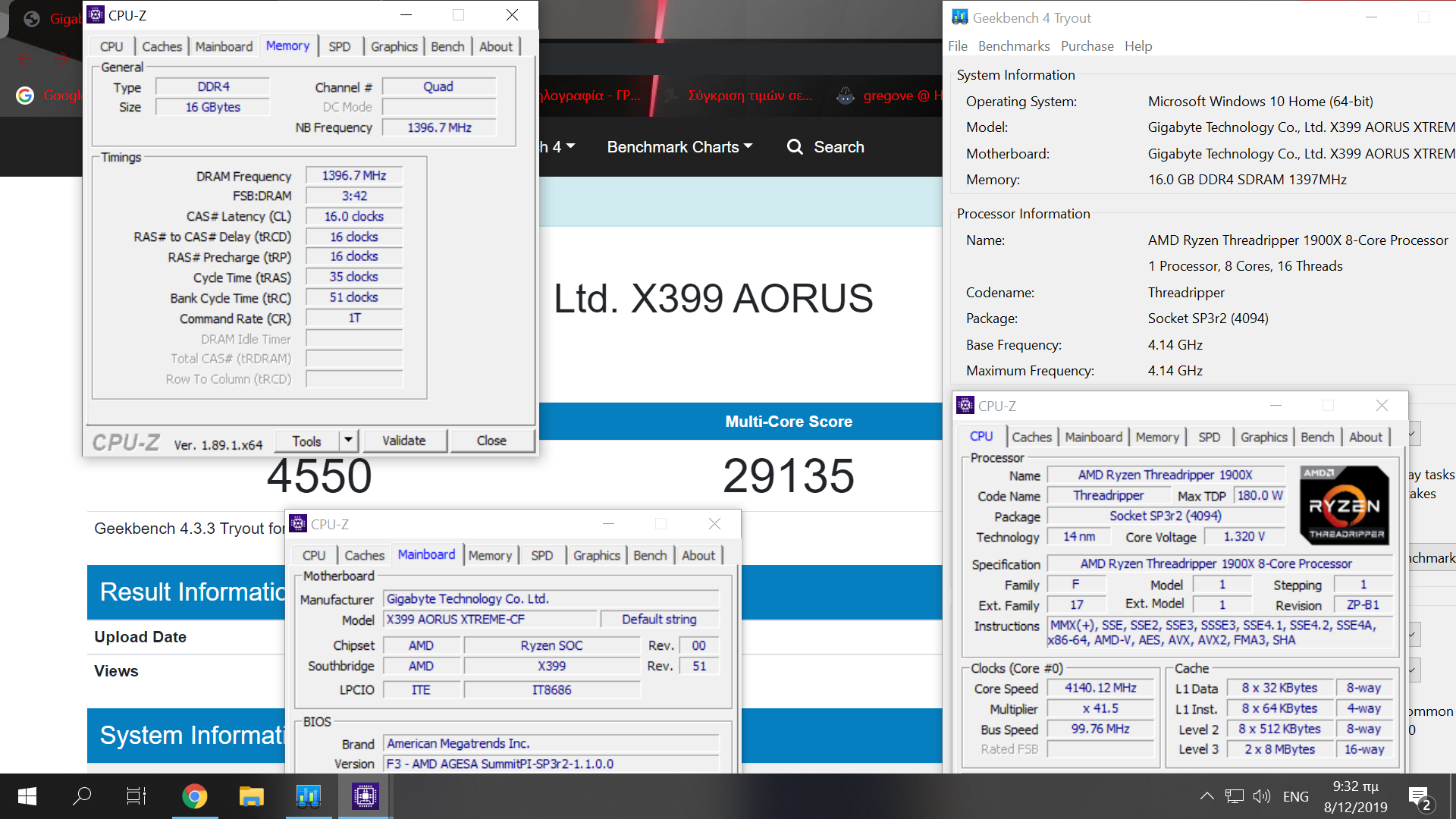
Task: Switch to Geekbench taskbar icon
Action: point(308,796)
